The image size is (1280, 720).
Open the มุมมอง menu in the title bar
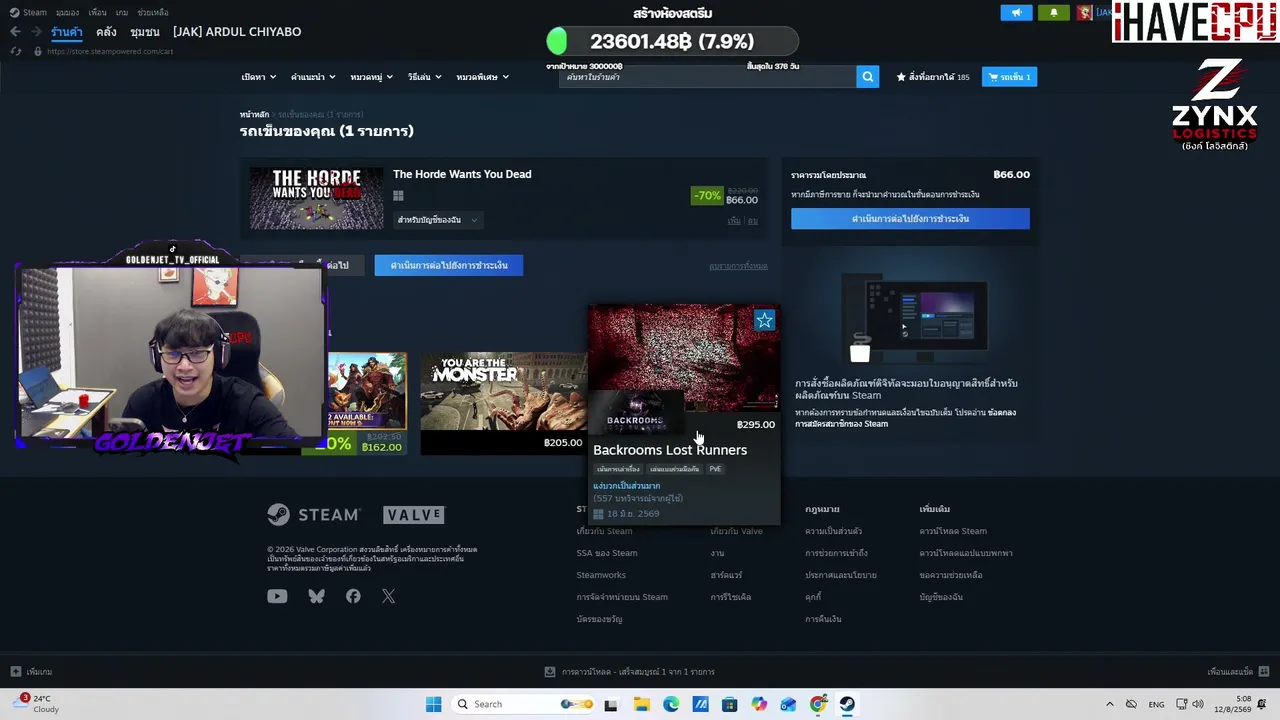click(67, 13)
